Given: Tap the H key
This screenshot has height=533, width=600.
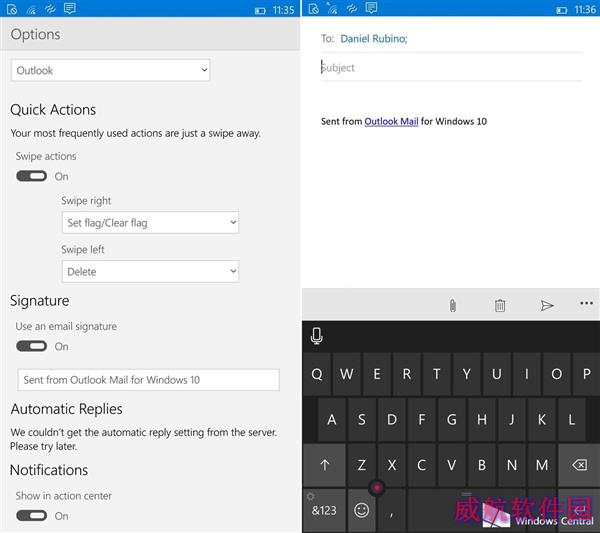Looking at the screenshot, I should coord(482,419).
